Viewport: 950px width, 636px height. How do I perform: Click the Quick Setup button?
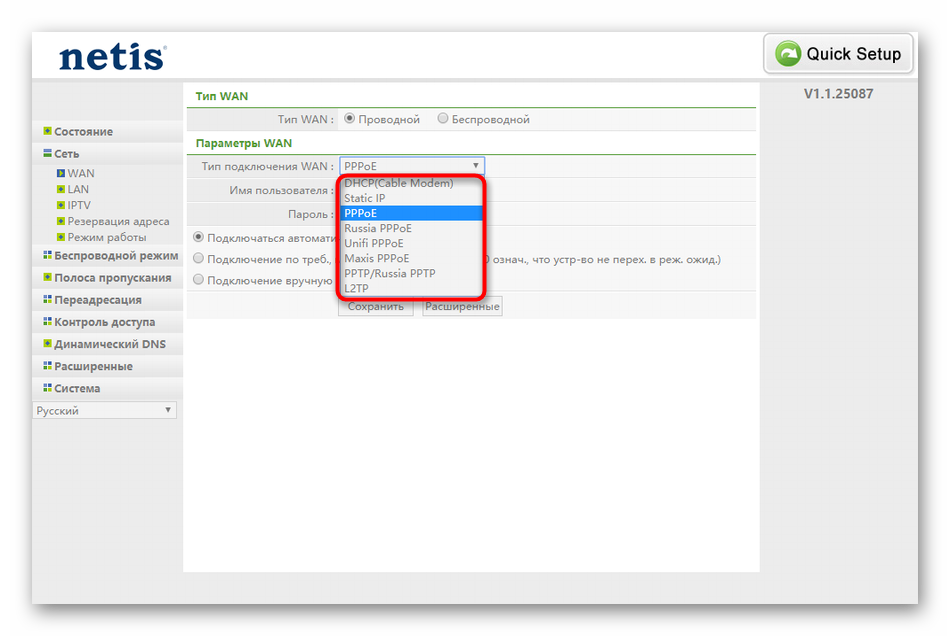[x=839, y=54]
